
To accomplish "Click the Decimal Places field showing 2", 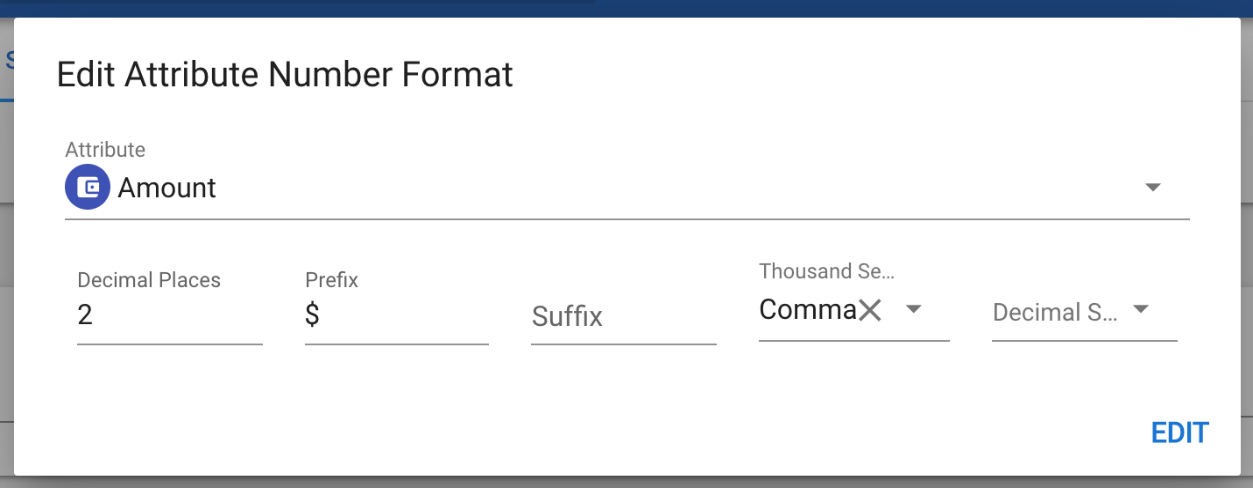I will (168, 316).
